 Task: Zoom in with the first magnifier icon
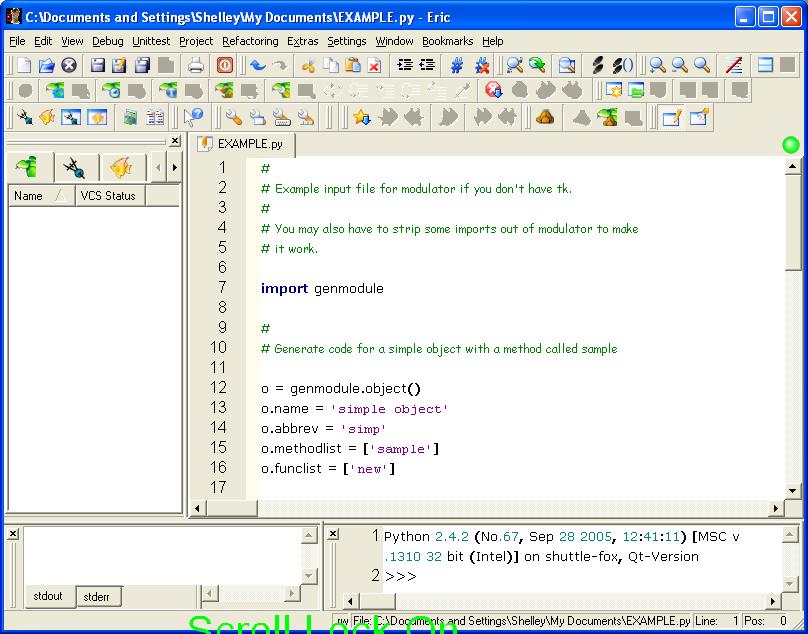click(x=657, y=65)
